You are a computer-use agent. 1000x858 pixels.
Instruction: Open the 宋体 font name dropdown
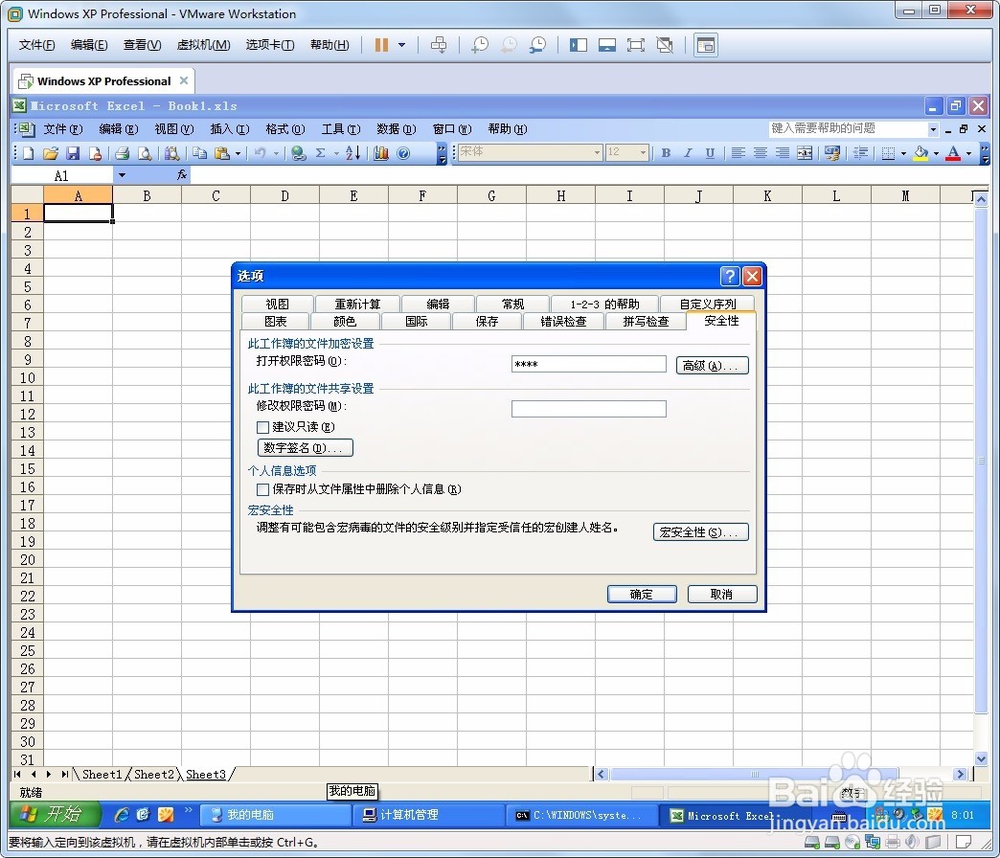coord(597,152)
